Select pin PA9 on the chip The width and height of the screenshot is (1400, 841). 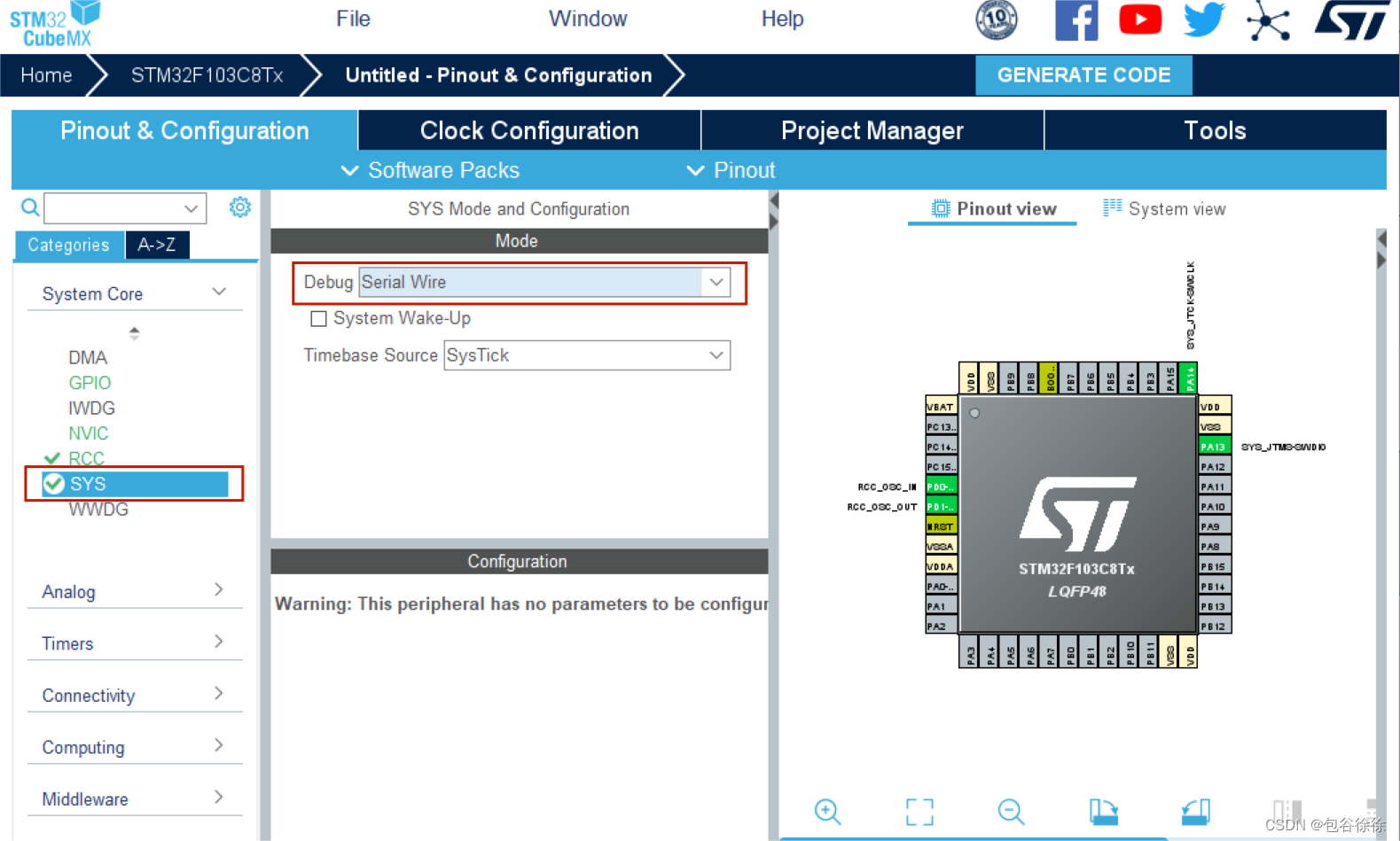click(1214, 526)
